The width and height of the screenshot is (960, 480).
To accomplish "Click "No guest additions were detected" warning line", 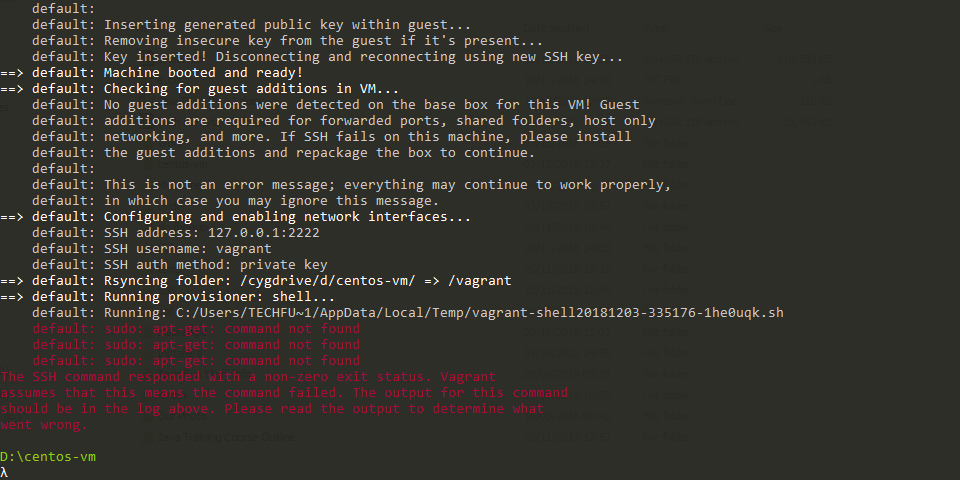I will click(x=371, y=105).
